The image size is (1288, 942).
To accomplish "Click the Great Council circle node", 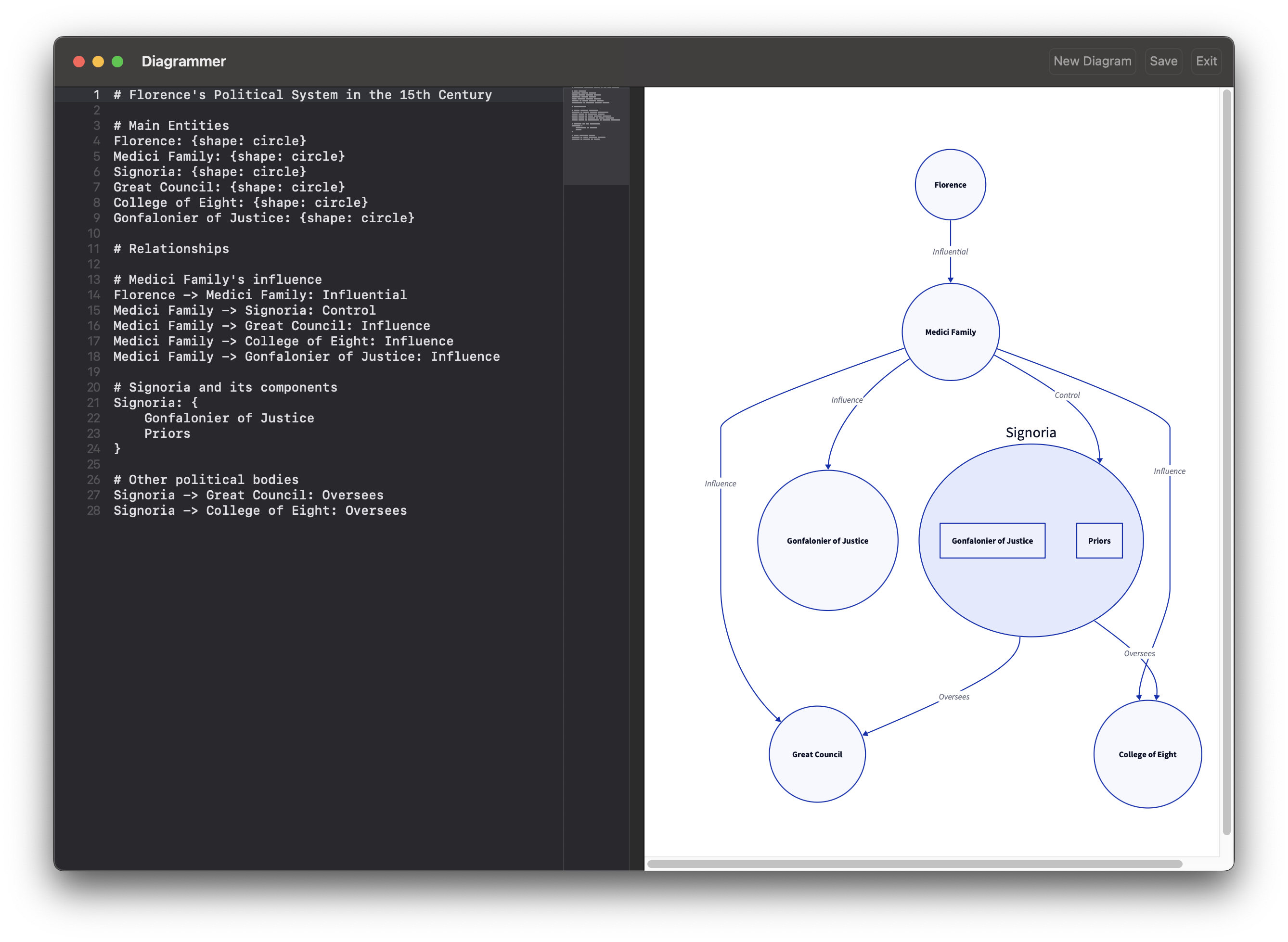I will click(x=817, y=754).
